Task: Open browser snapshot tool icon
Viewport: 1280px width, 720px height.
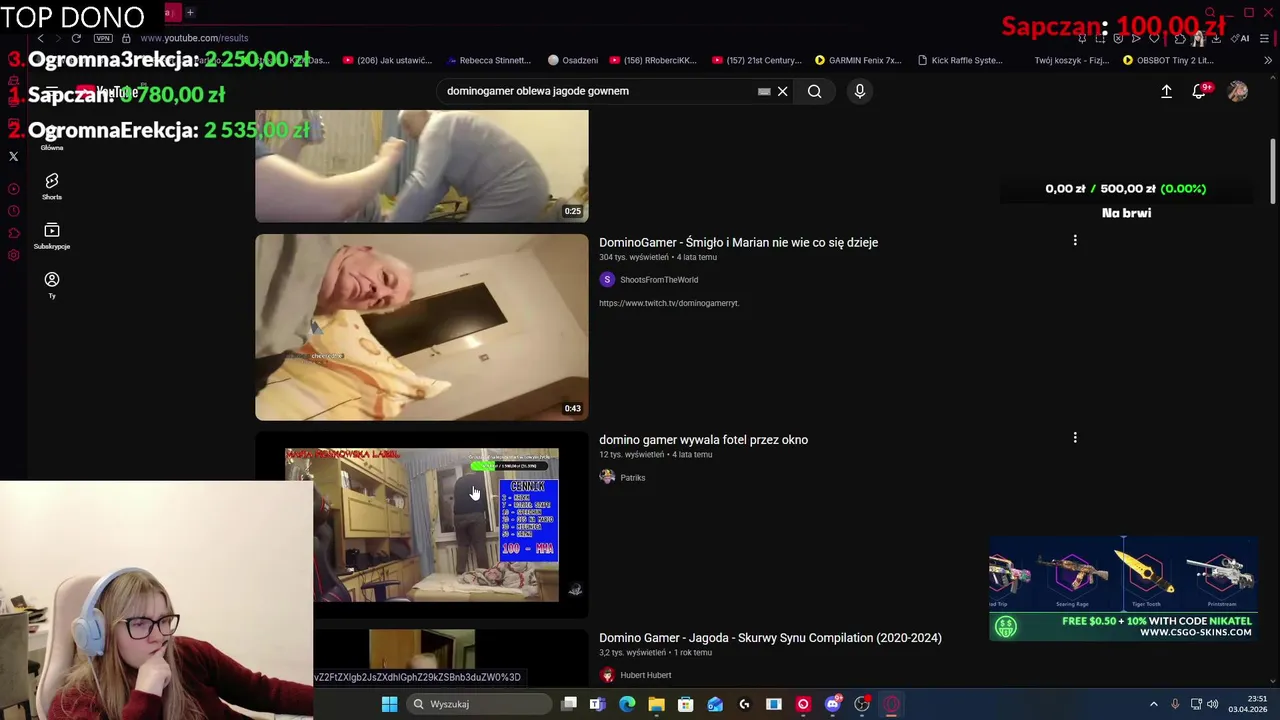Action: pyautogui.click(x=1100, y=38)
